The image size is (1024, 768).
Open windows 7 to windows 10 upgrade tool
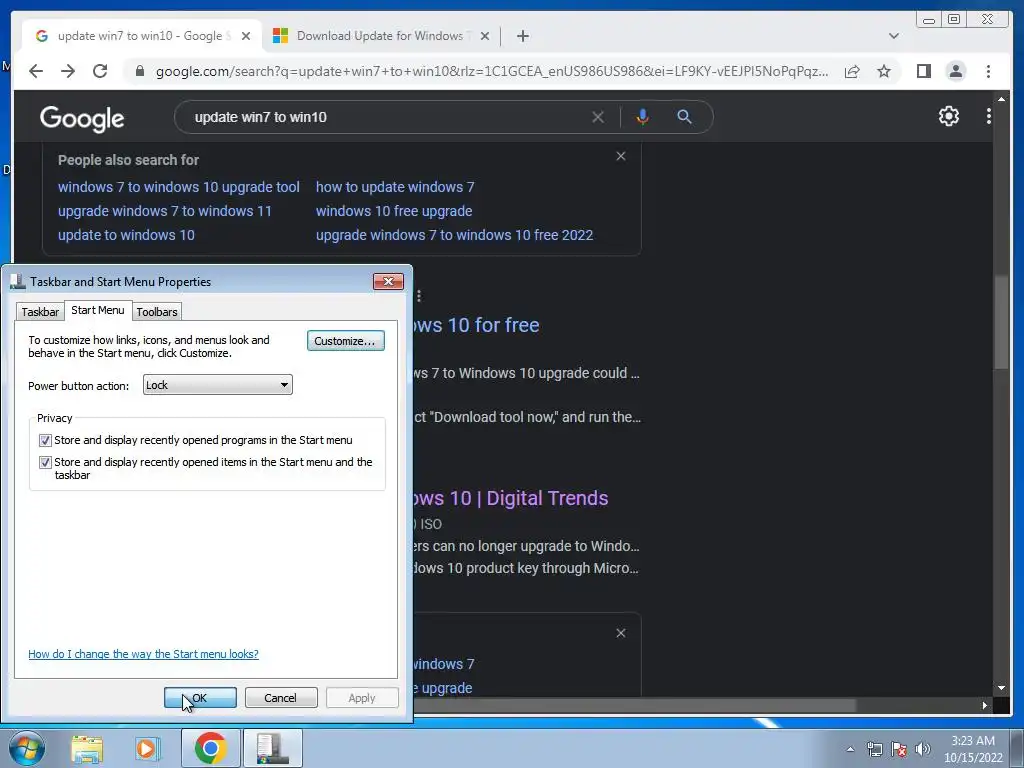(178, 187)
